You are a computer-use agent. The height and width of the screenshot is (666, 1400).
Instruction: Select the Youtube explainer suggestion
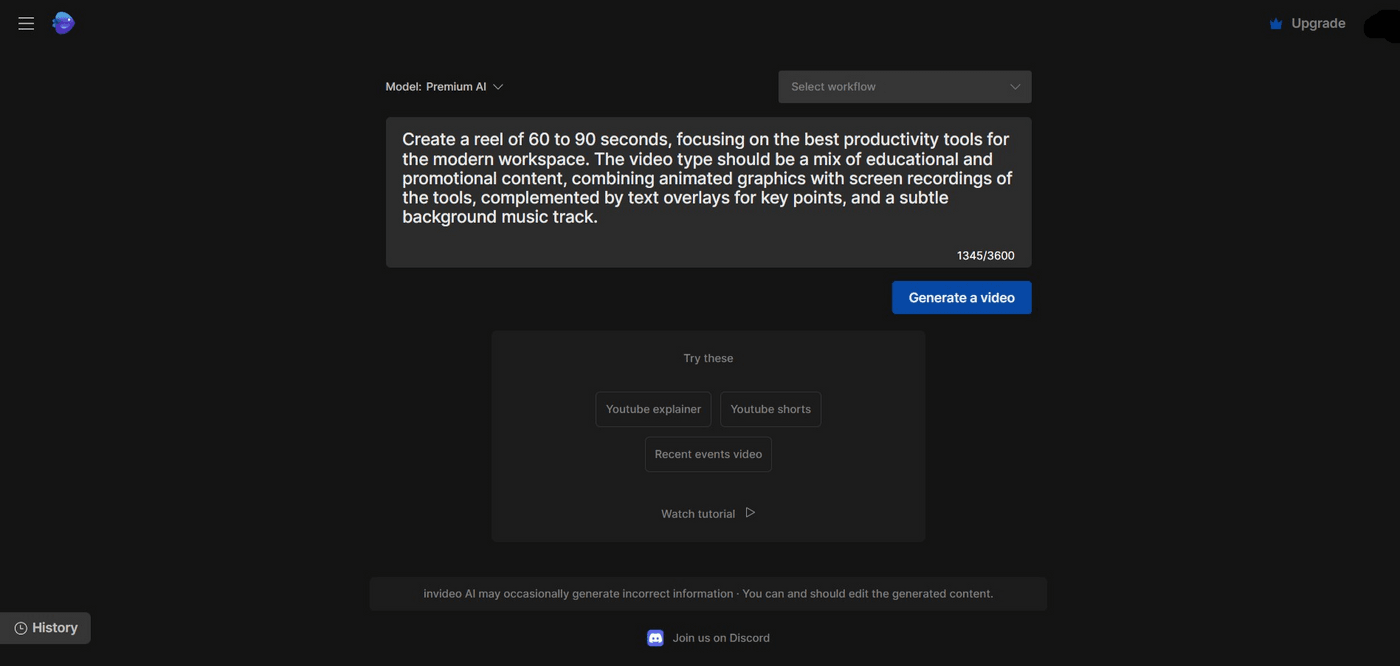pyautogui.click(x=653, y=409)
